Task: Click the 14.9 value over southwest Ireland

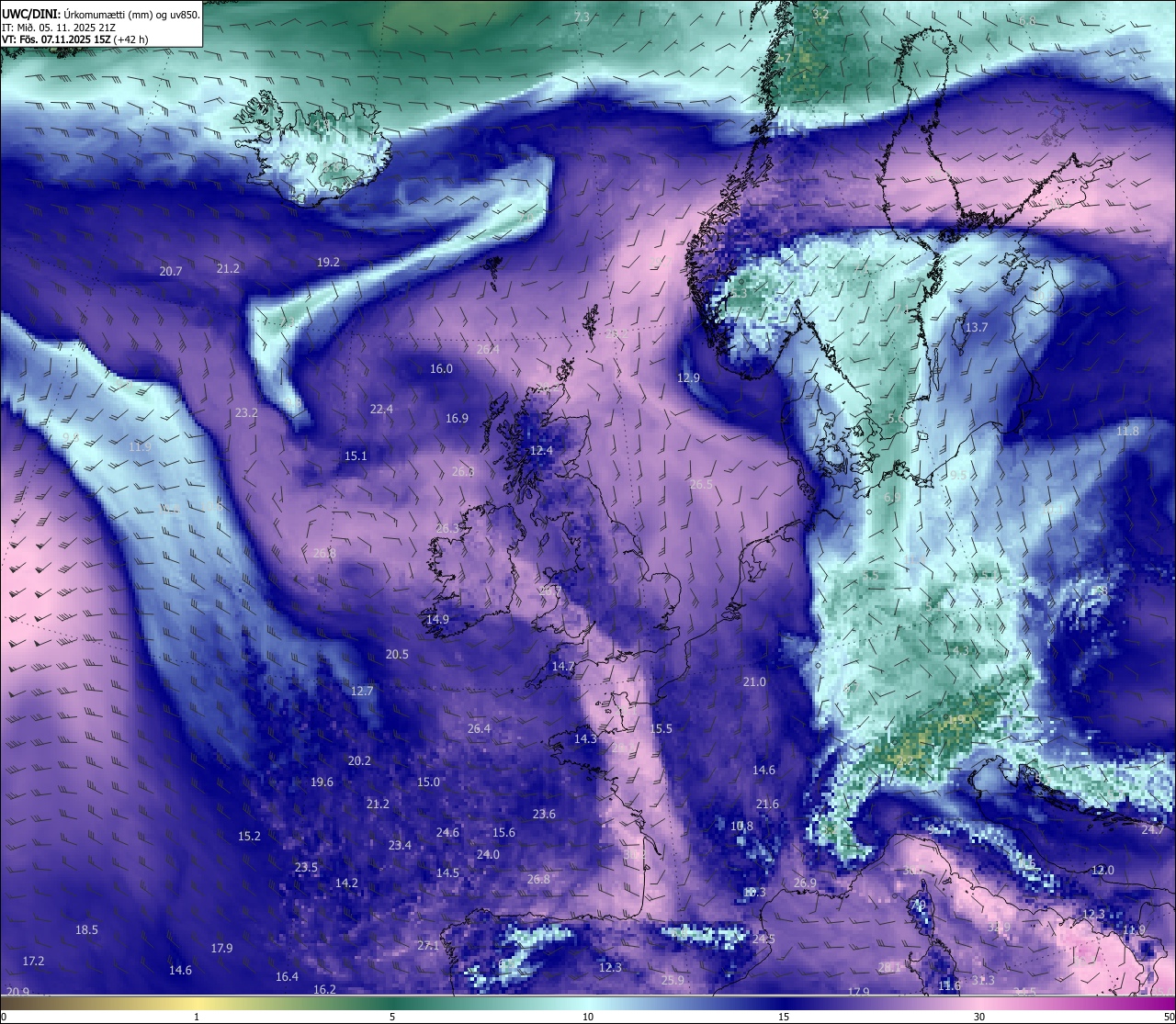Action: pyautogui.click(x=437, y=619)
